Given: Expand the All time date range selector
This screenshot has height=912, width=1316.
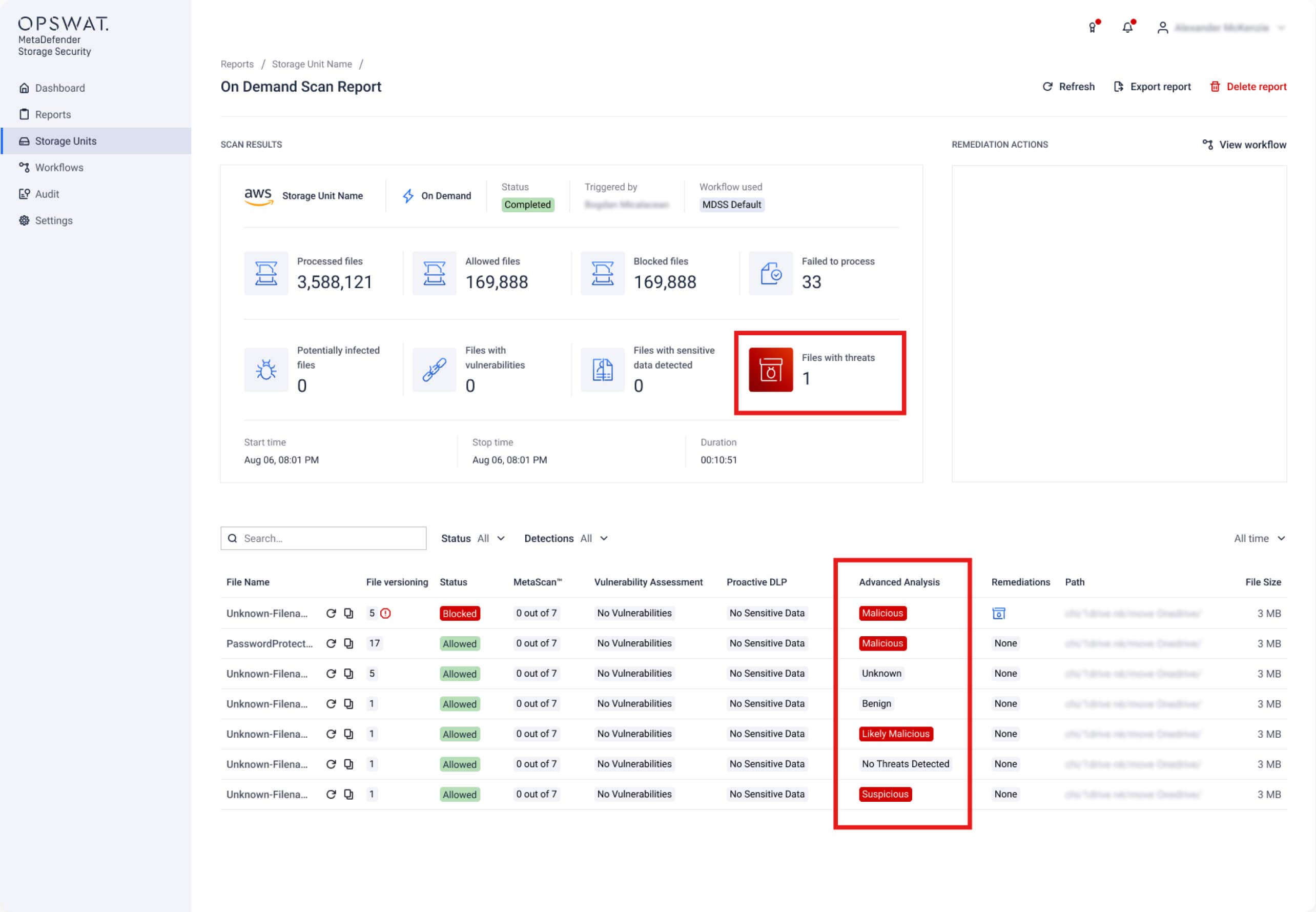Looking at the screenshot, I should [1259, 538].
